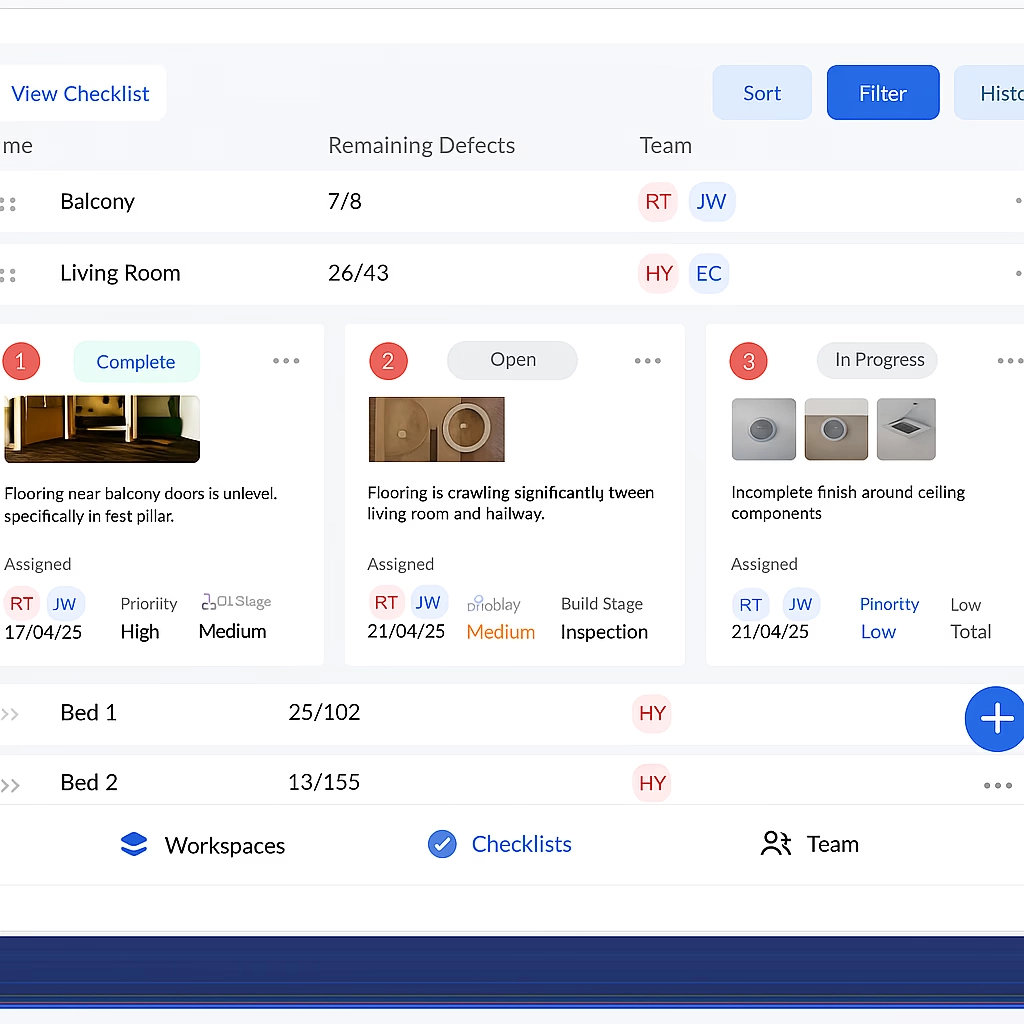Open the Team tab in bottom navigation
The width and height of the screenshot is (1024, 1024).
click(x=809, y=844)
